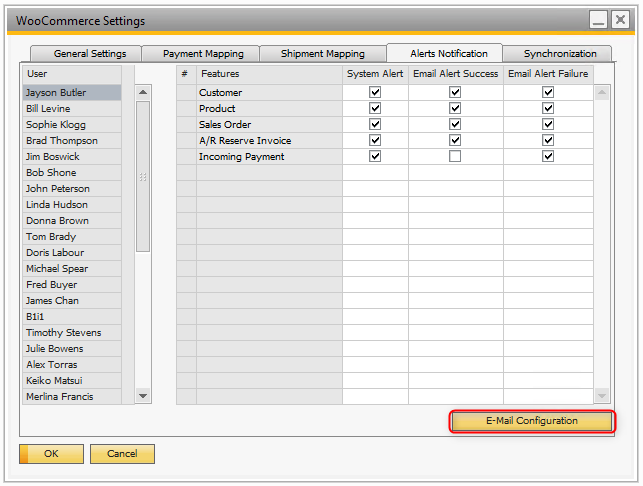Switch to General Settings tab

89,54
